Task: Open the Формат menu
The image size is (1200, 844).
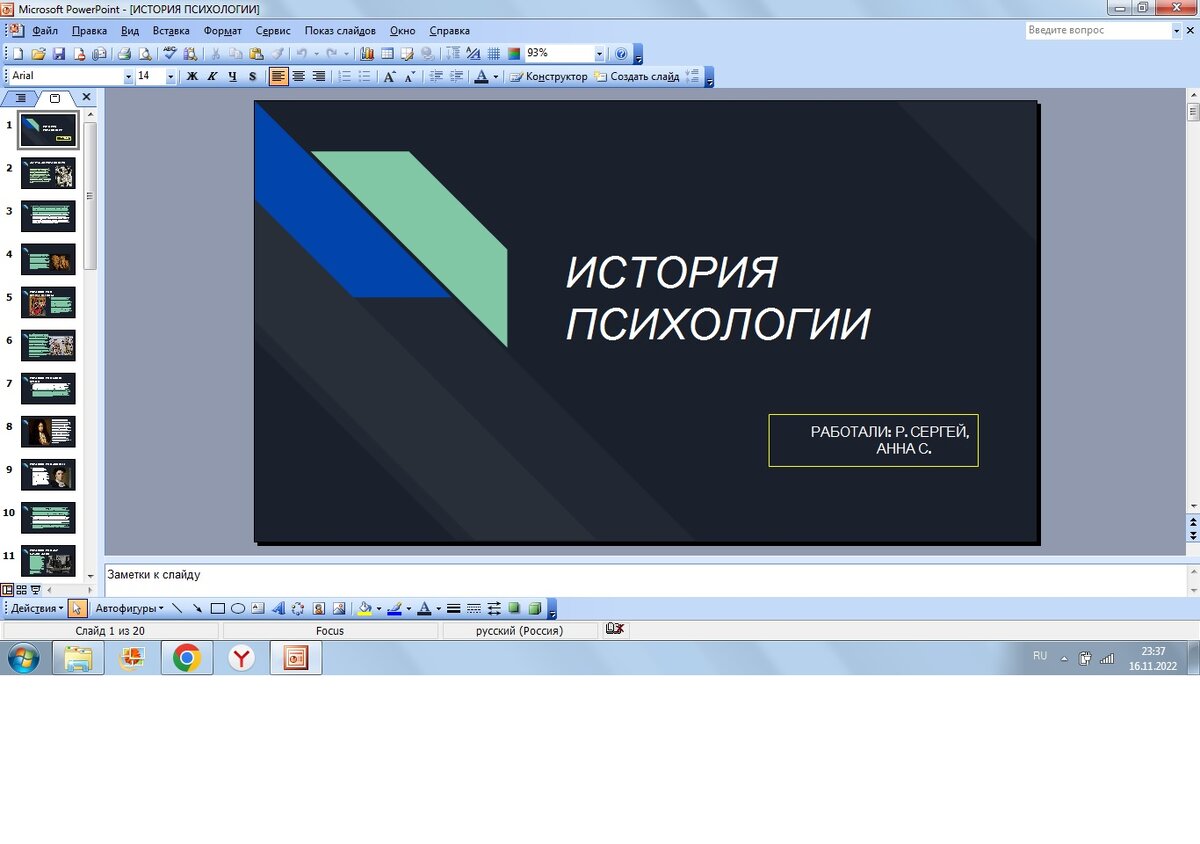Action: pos(223,31)
